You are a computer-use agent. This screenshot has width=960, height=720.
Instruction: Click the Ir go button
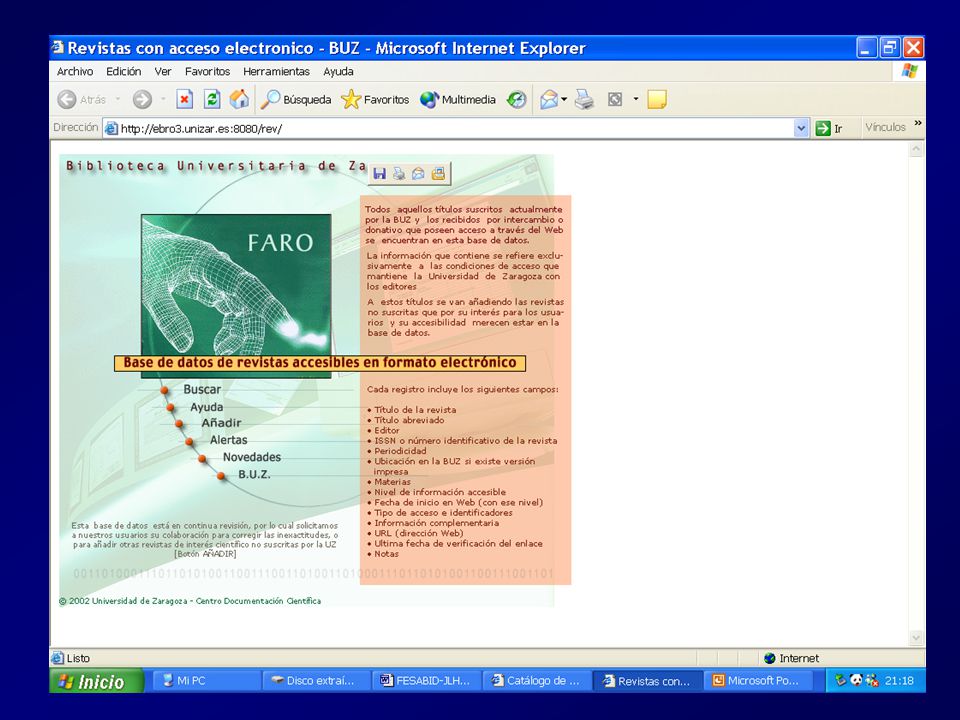(829, 129)
